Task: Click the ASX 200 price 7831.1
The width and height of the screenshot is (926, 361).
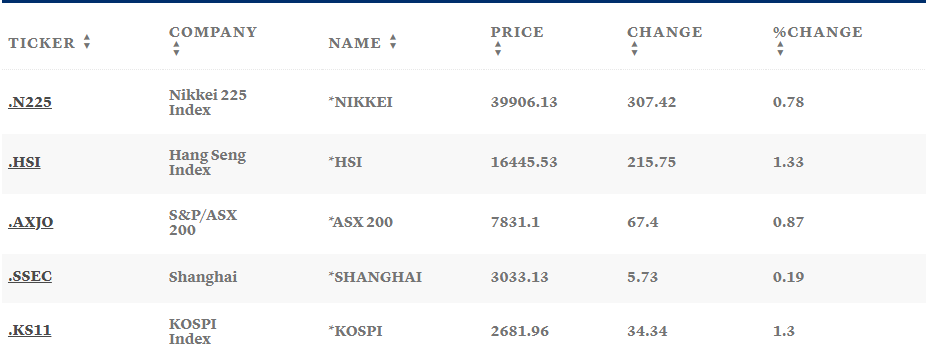Action: [515, 222]
